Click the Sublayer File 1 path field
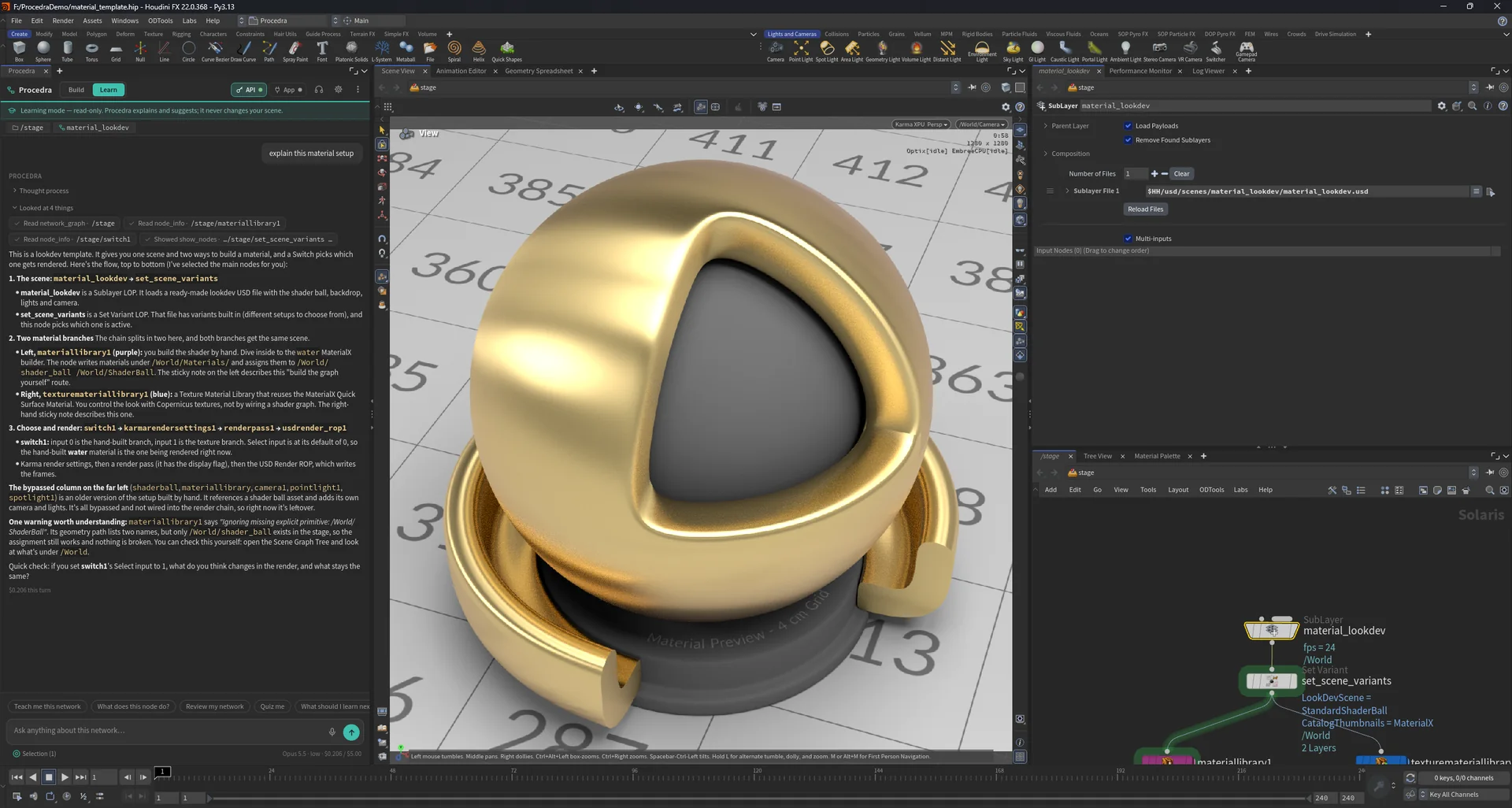 1306,191
